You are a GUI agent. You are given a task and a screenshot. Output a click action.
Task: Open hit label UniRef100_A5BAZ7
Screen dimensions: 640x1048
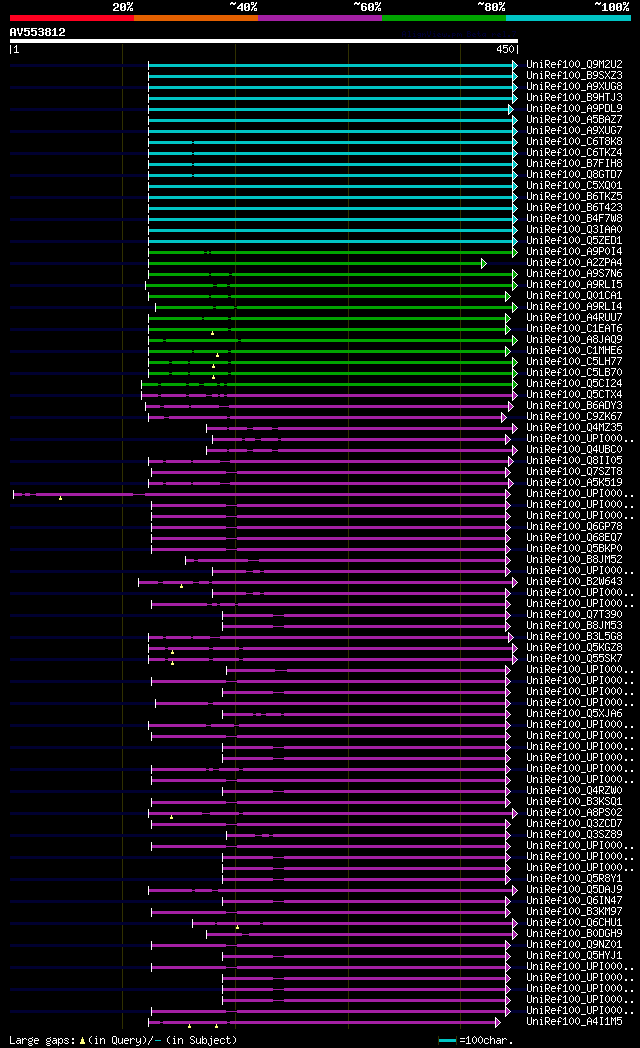[x=574, y=120]
